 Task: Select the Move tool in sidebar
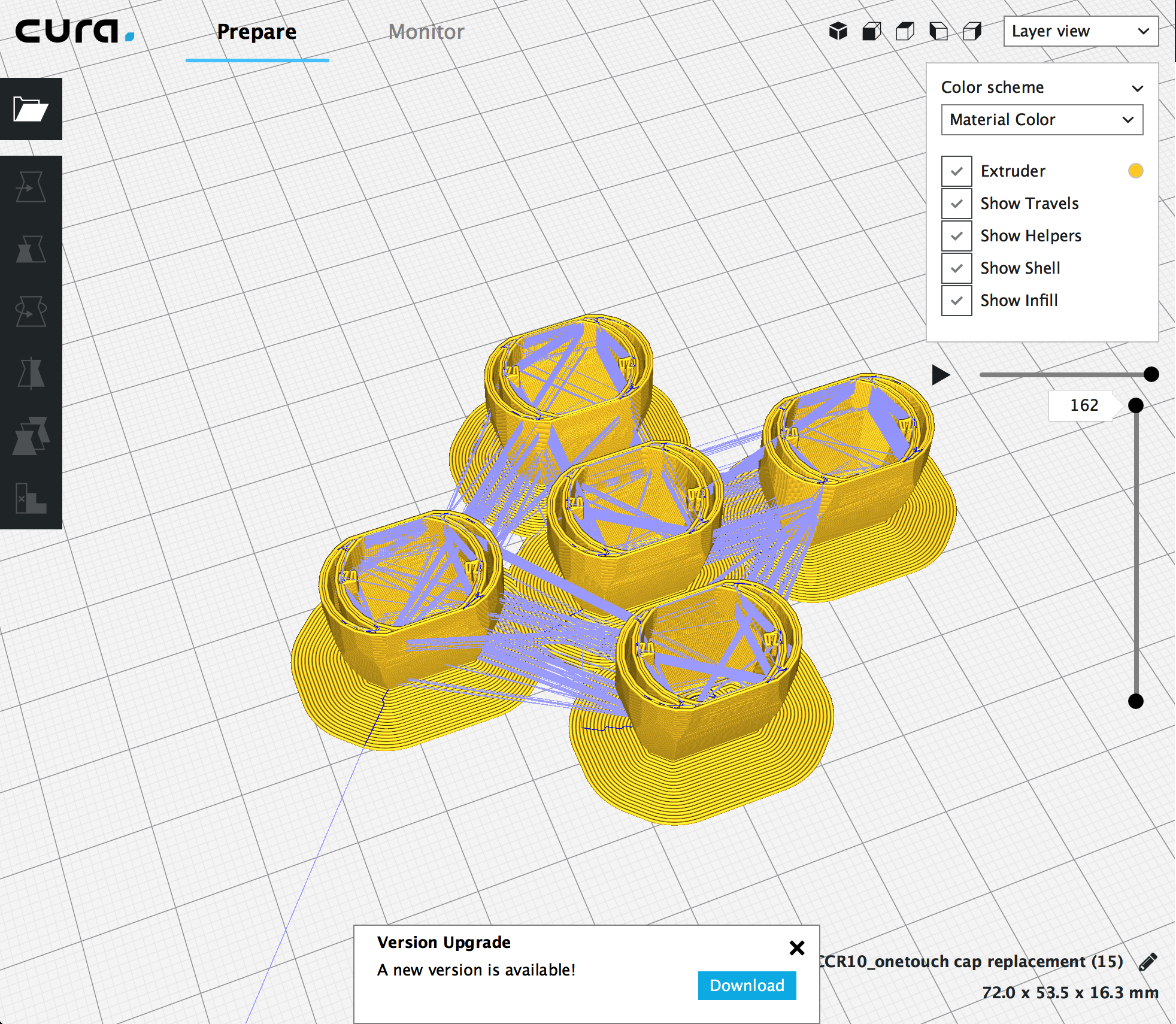click(x=31, y=187)
